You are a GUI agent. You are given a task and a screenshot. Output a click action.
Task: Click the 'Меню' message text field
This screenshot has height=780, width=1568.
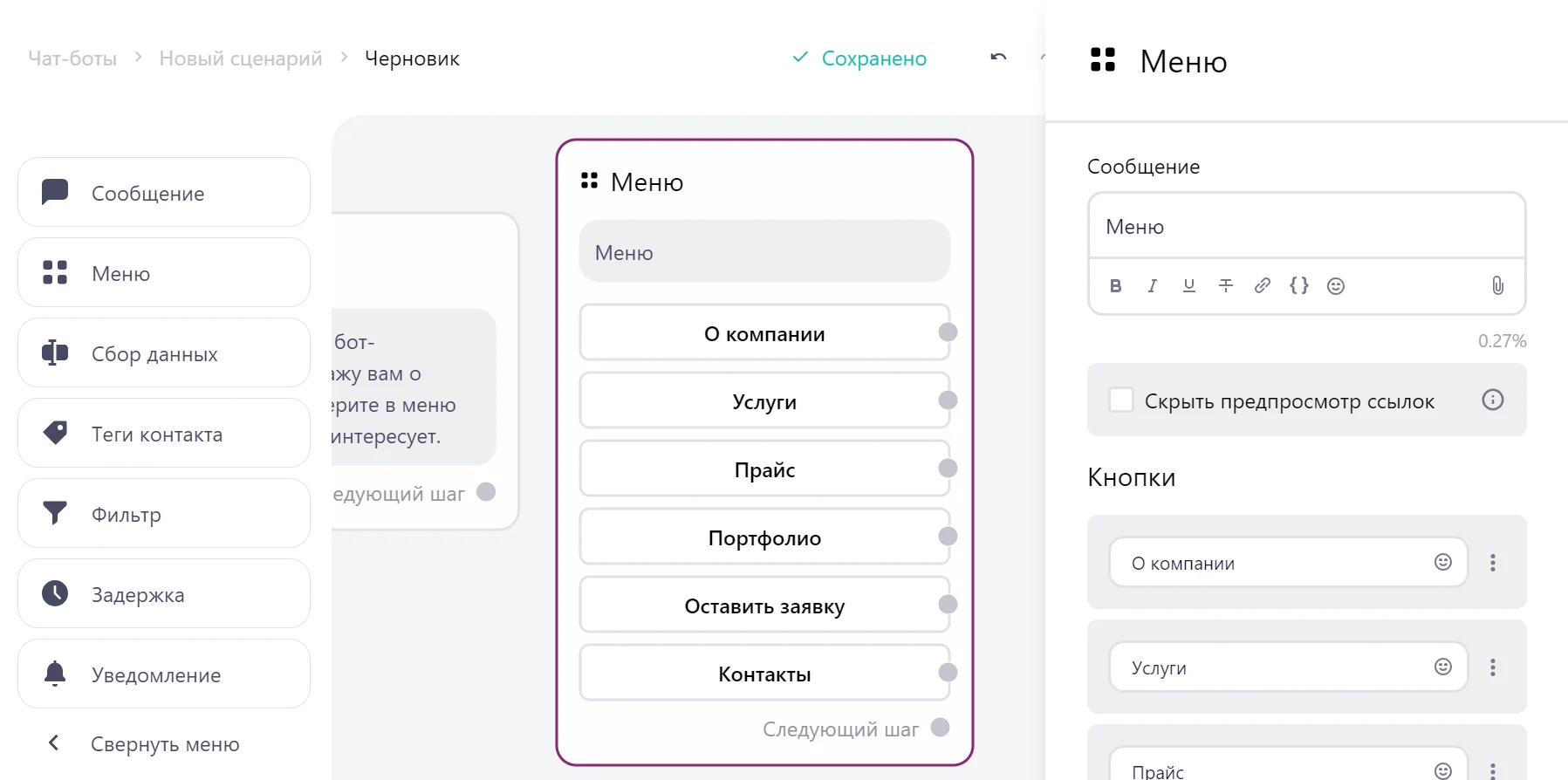(1305, 227)
